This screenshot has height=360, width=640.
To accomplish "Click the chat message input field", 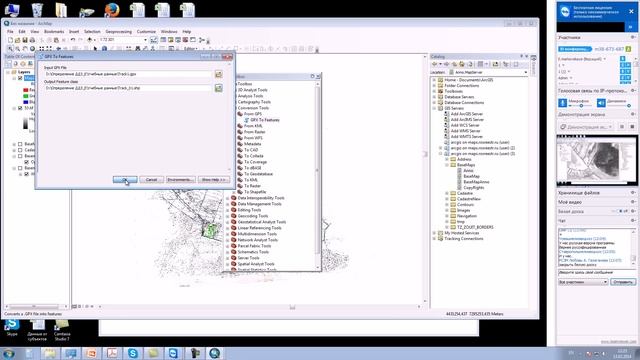I will click(x=596, y=272).
